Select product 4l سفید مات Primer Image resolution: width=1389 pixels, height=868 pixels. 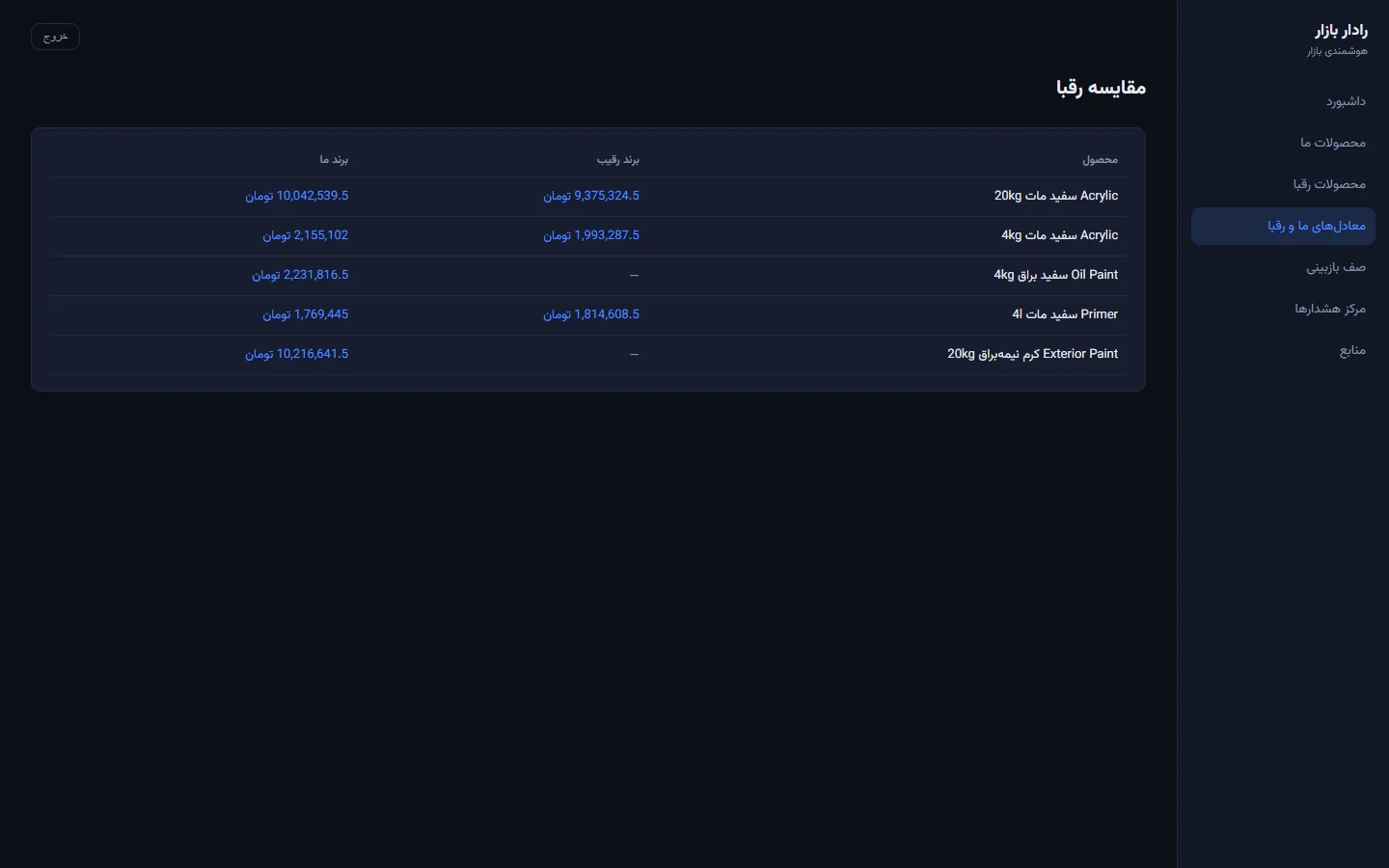1065,314
